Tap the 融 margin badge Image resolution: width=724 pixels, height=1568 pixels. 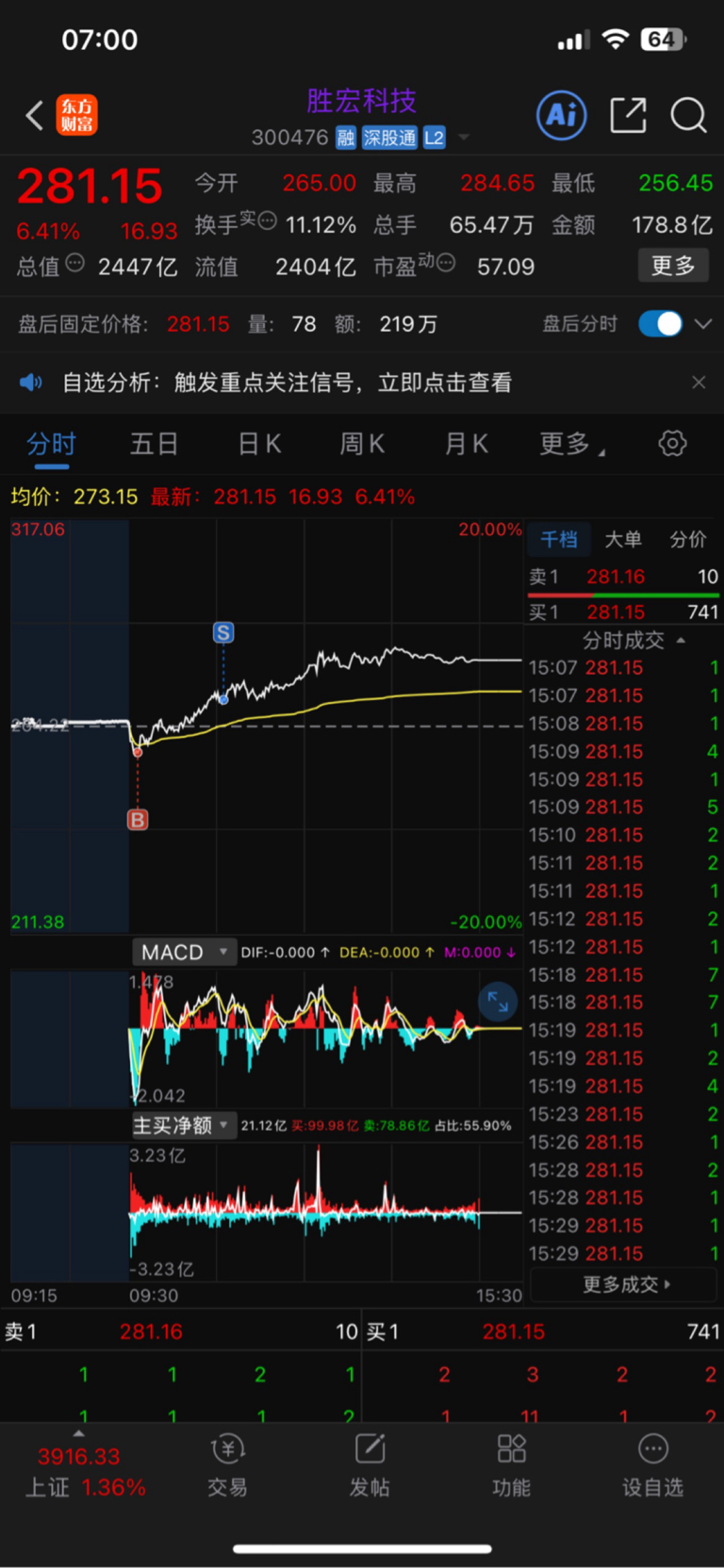coord(346,138)
